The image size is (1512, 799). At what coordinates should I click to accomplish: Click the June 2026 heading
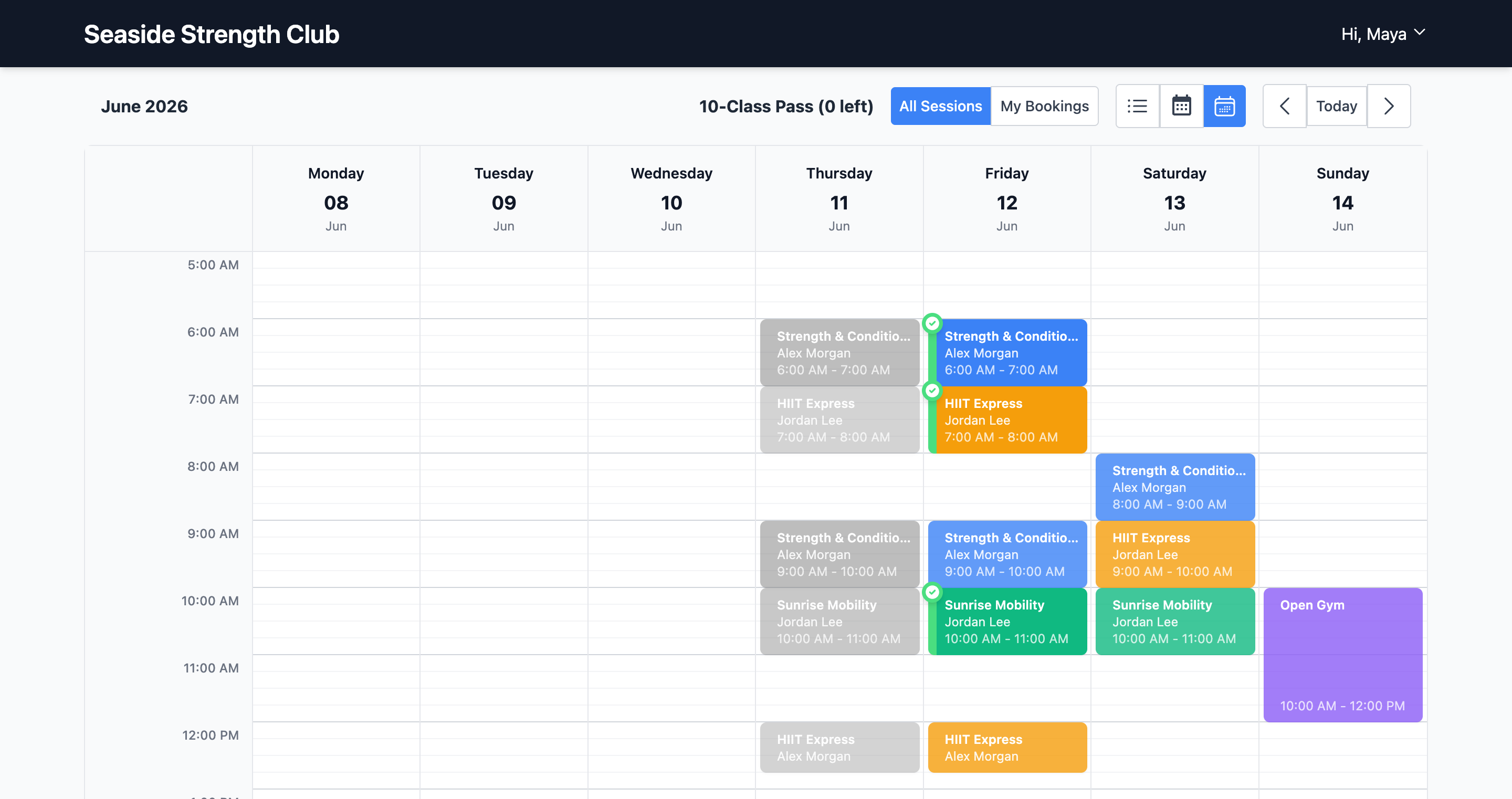144,106
